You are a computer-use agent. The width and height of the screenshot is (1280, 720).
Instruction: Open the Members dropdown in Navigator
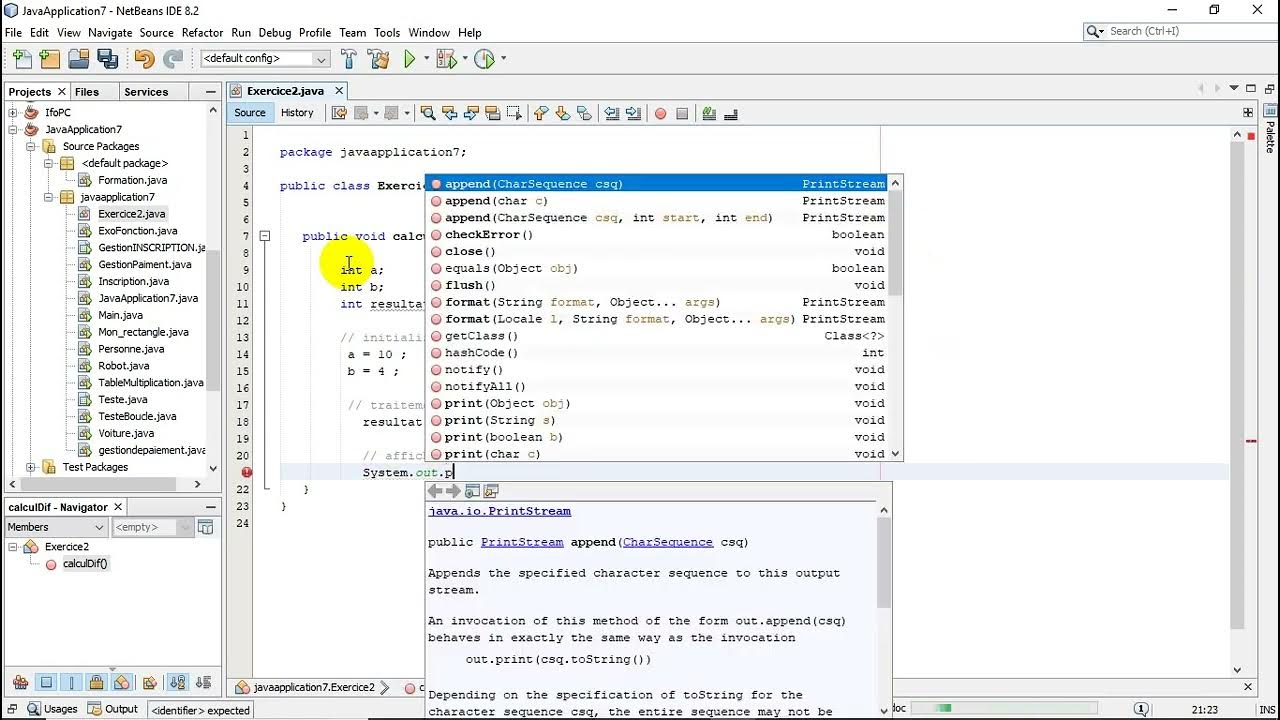pyautogui.click(x=56, y=527)
